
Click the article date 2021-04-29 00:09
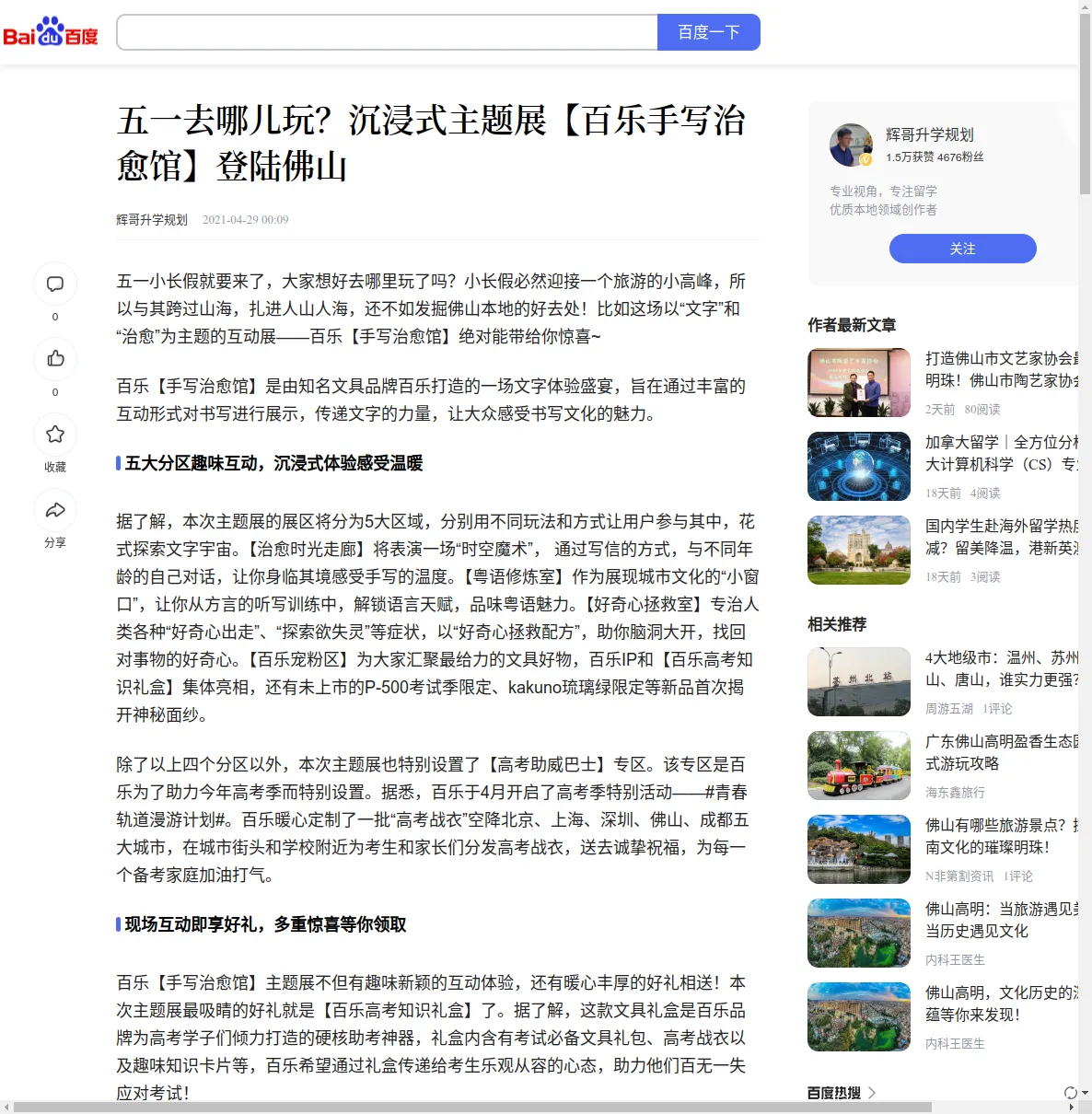click(x=246, y=220)
